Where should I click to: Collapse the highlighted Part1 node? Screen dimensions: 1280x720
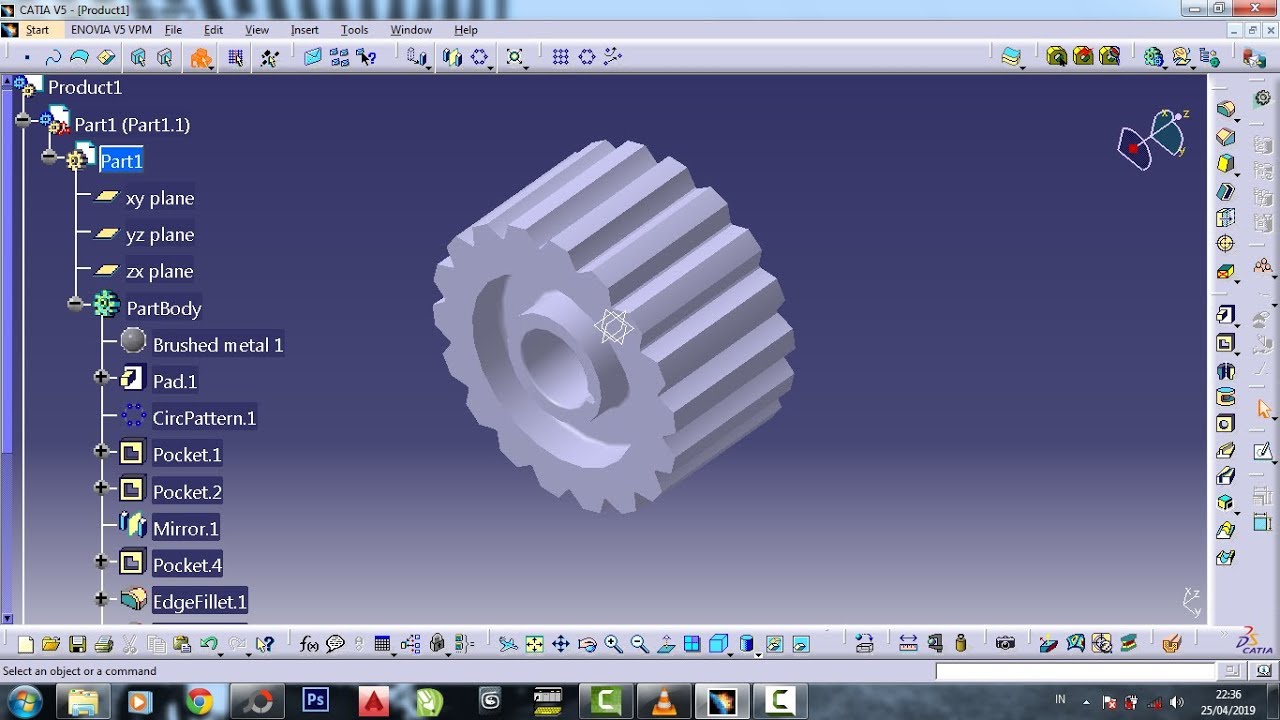pyautogui.click(x=49, y=157)
